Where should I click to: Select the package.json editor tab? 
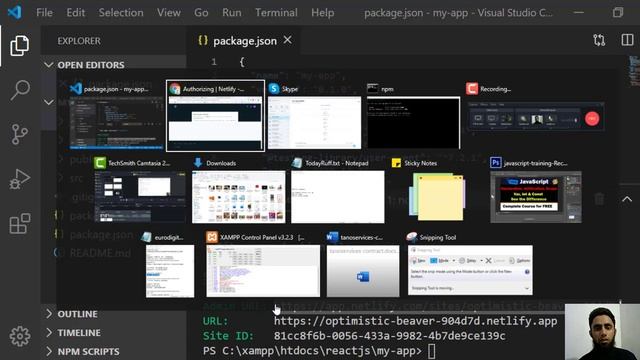pyautogui.click(x=244, y=40)
